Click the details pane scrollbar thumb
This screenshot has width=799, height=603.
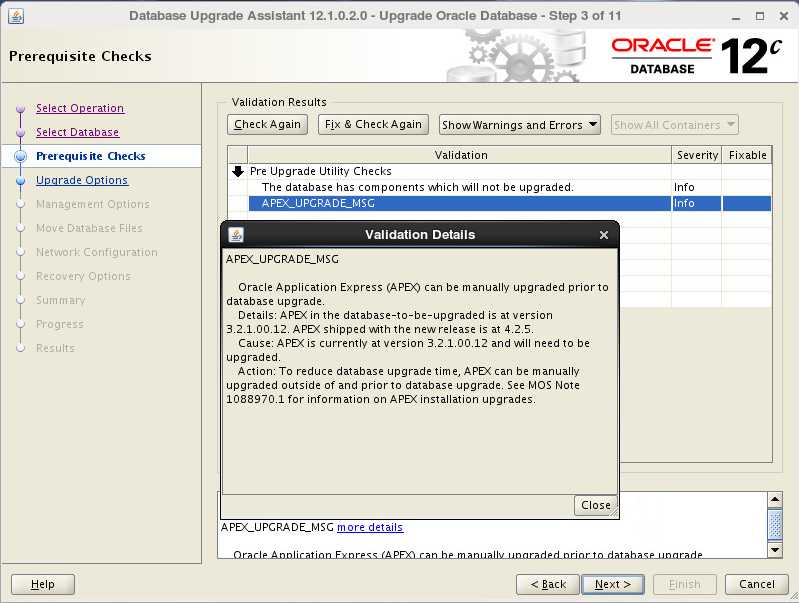pyautogui.click(x=775, y=525)
